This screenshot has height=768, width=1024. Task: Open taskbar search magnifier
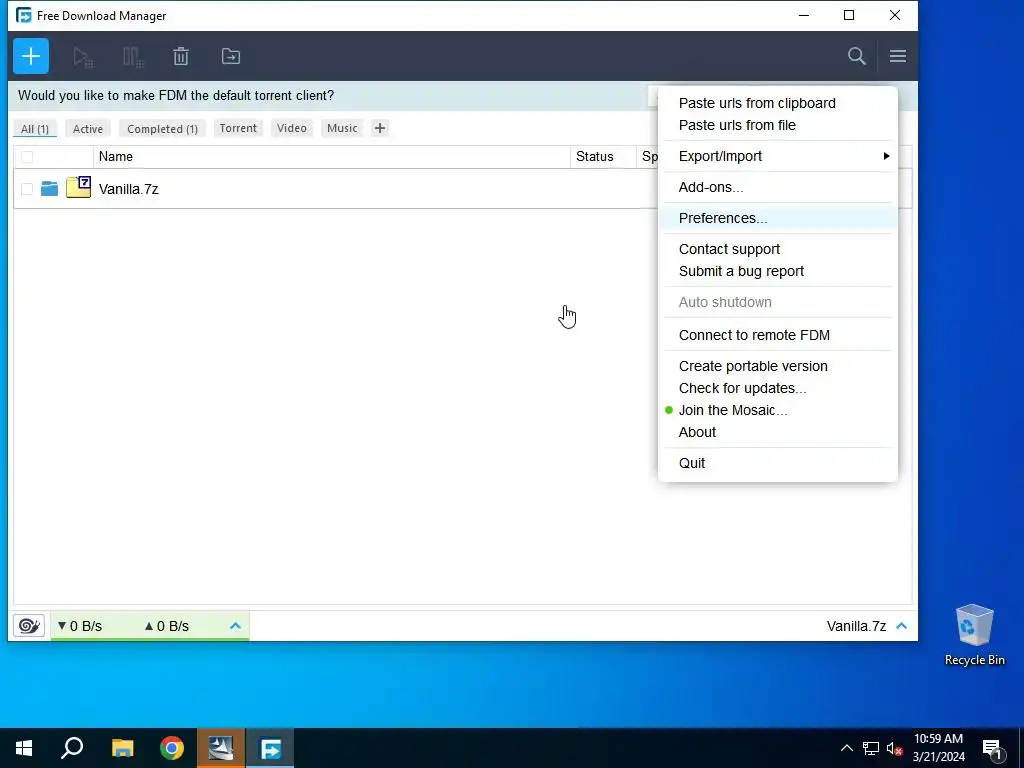[x=72, y=748]
